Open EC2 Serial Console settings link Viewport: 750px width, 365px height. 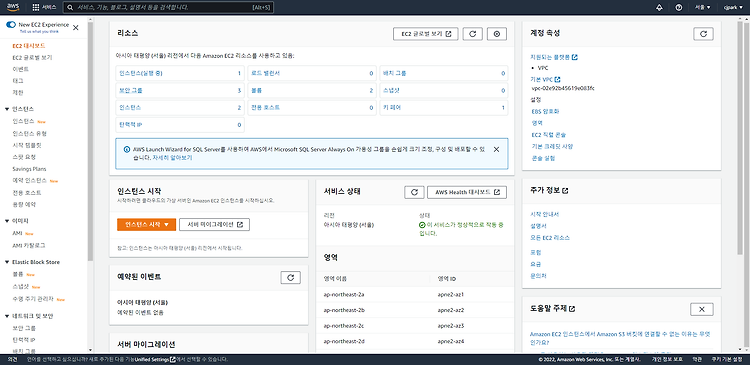(x=549, y=135)
